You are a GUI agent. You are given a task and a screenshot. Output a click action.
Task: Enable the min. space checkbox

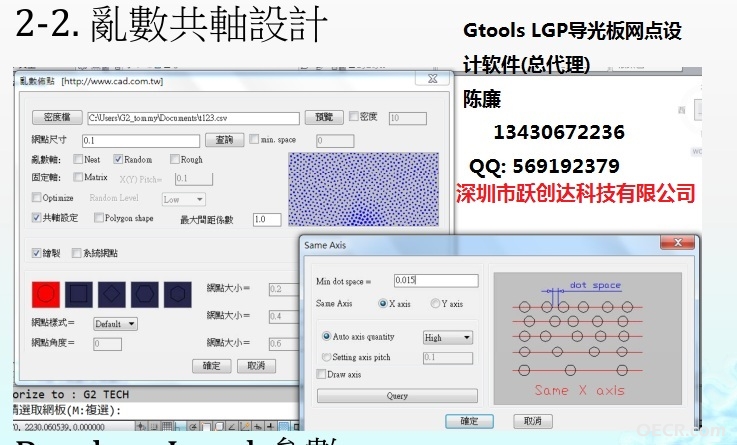pyautogui.click(x=254, y=139)
